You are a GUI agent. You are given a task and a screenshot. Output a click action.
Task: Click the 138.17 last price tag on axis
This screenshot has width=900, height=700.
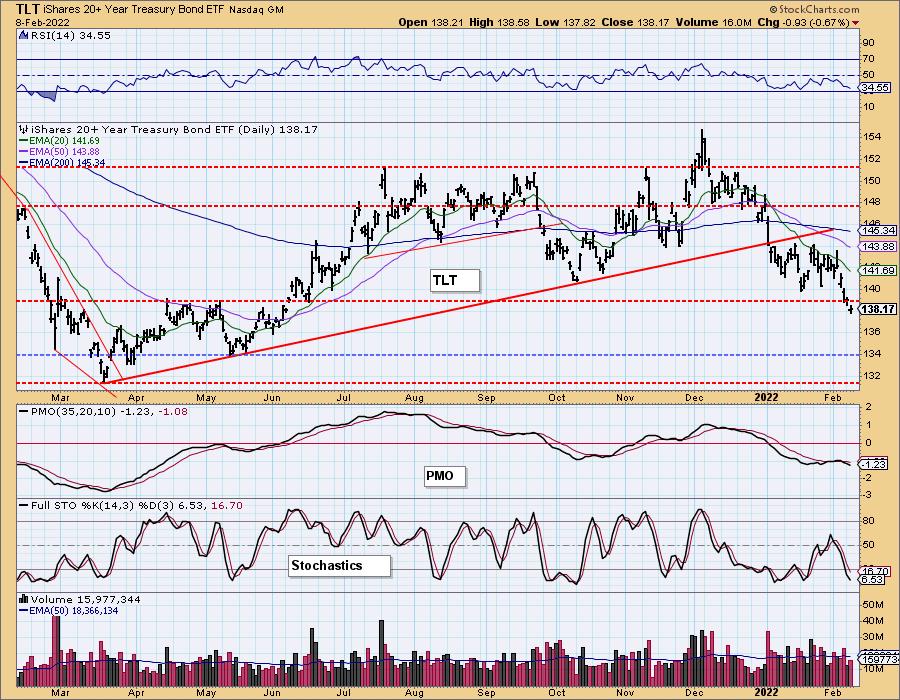point(879,309)
